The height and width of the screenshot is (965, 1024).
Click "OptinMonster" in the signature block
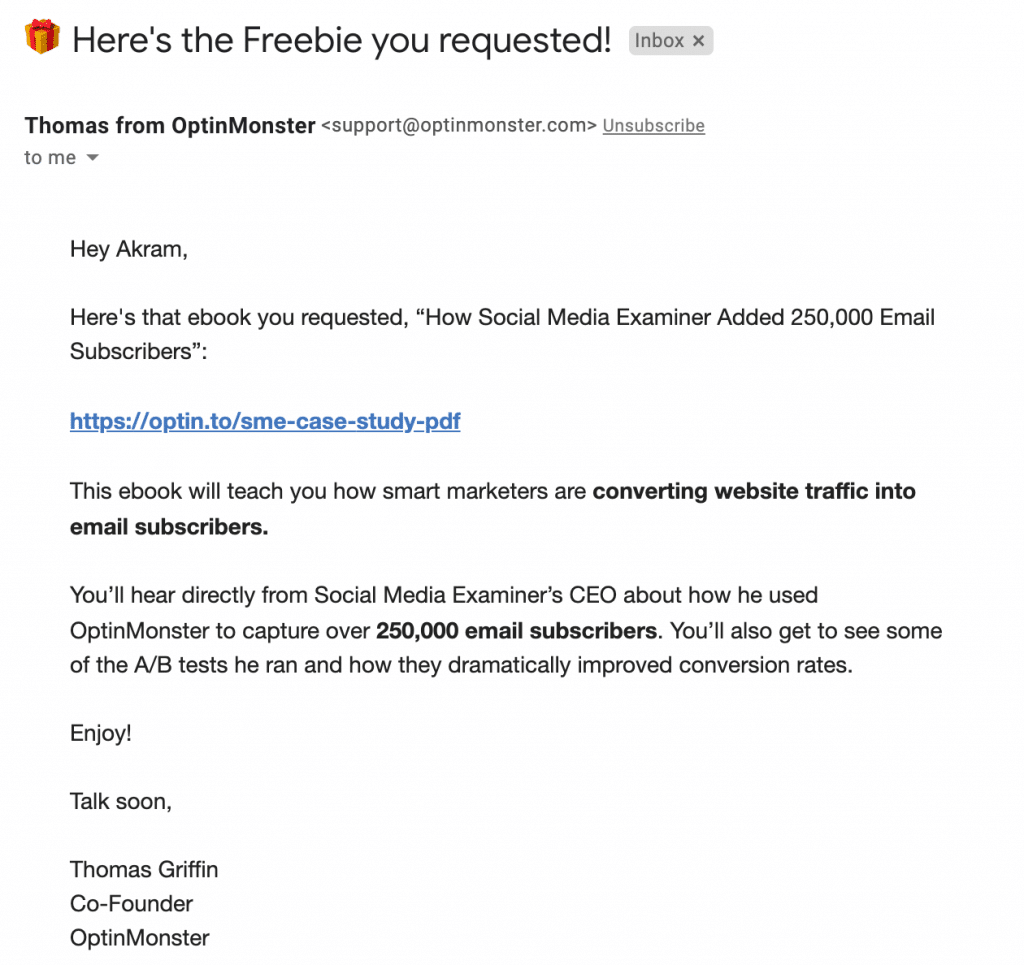pyautogui.click(x=139, y=938)
